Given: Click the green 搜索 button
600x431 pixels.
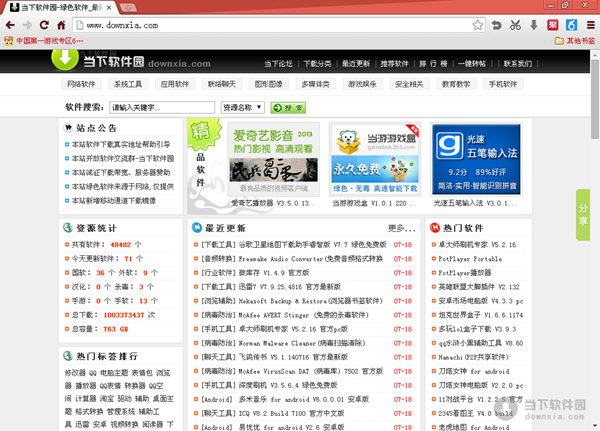Looking at the screenshot, I should tap(288, 108).
